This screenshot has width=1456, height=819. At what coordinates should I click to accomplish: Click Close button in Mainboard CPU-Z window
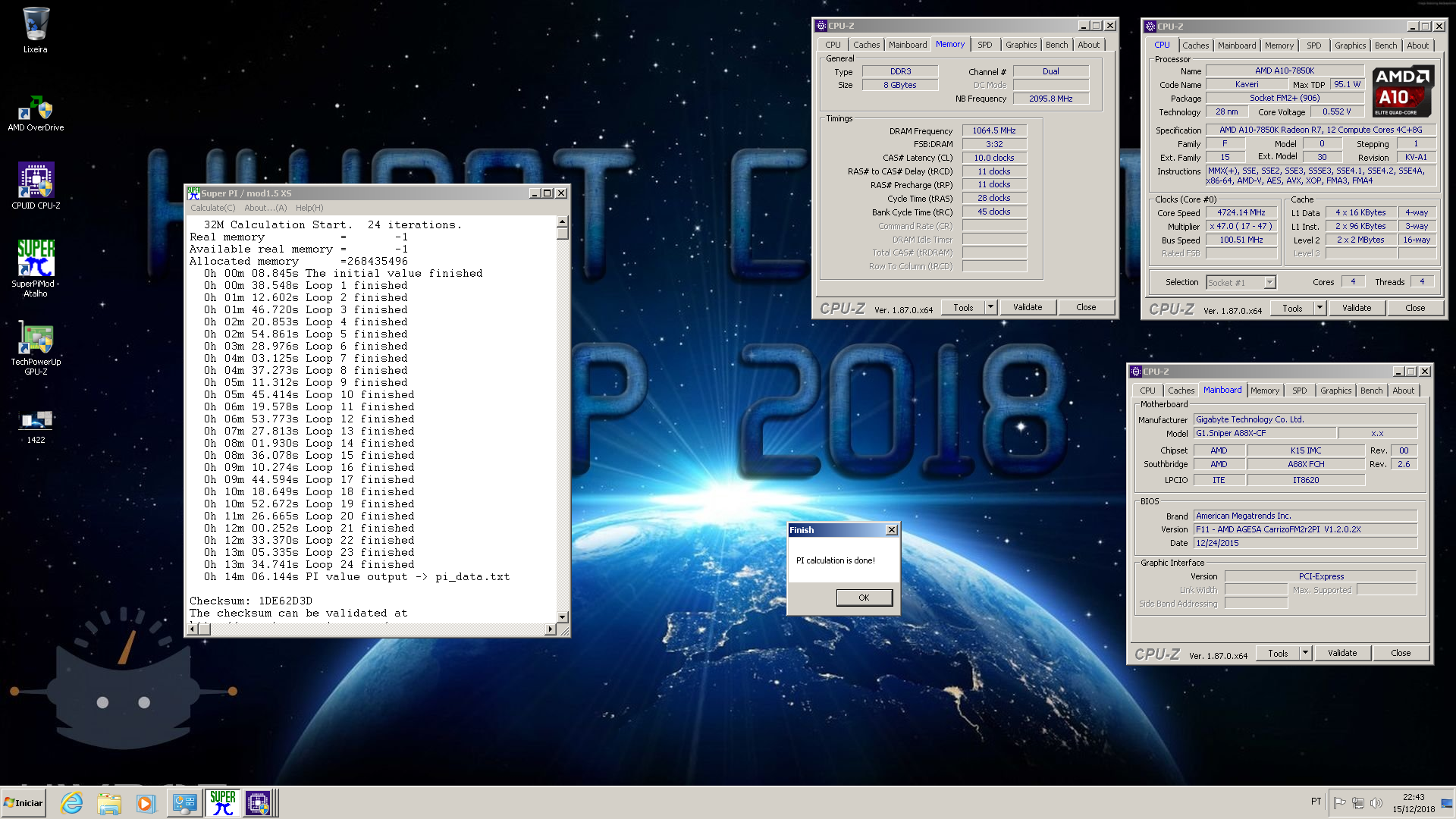tap(1401, 654)
